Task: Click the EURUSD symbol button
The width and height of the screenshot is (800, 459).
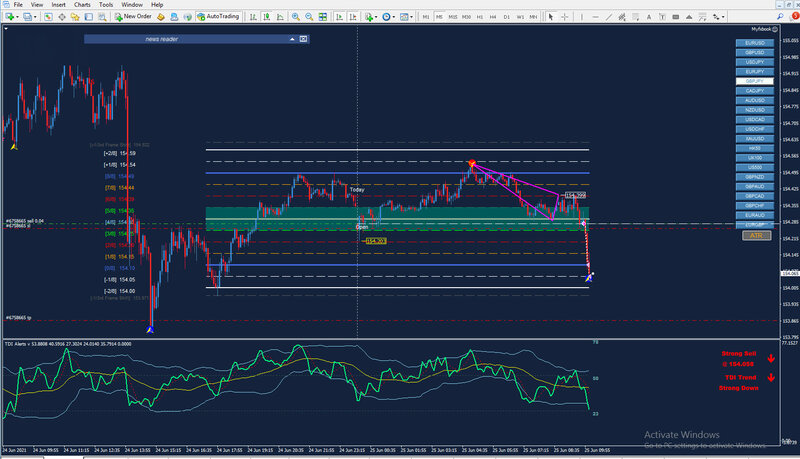Action: [753, 44]
